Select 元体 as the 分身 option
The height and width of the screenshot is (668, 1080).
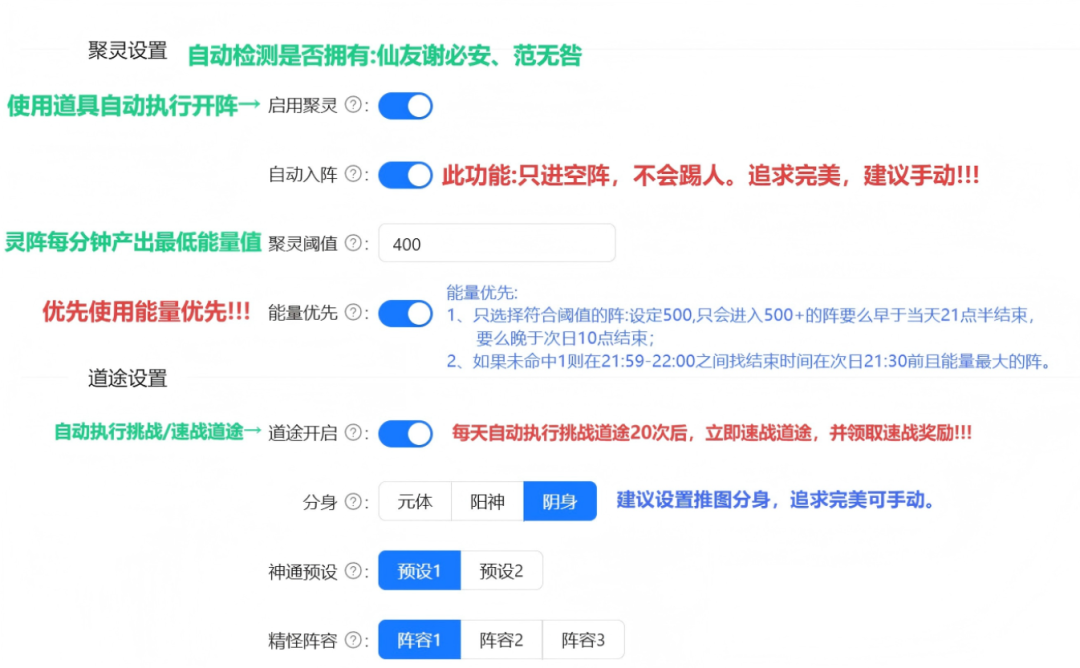tap(415, 502)
